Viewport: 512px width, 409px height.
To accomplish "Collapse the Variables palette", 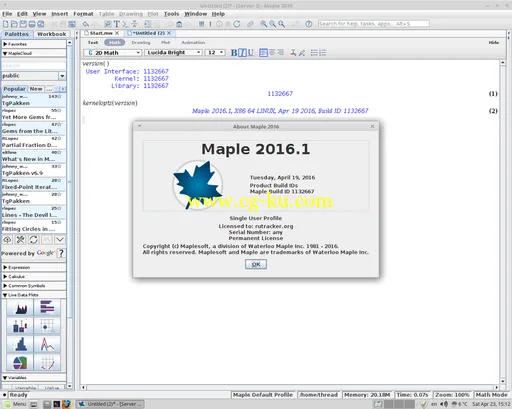I will [x=33, y=378].
